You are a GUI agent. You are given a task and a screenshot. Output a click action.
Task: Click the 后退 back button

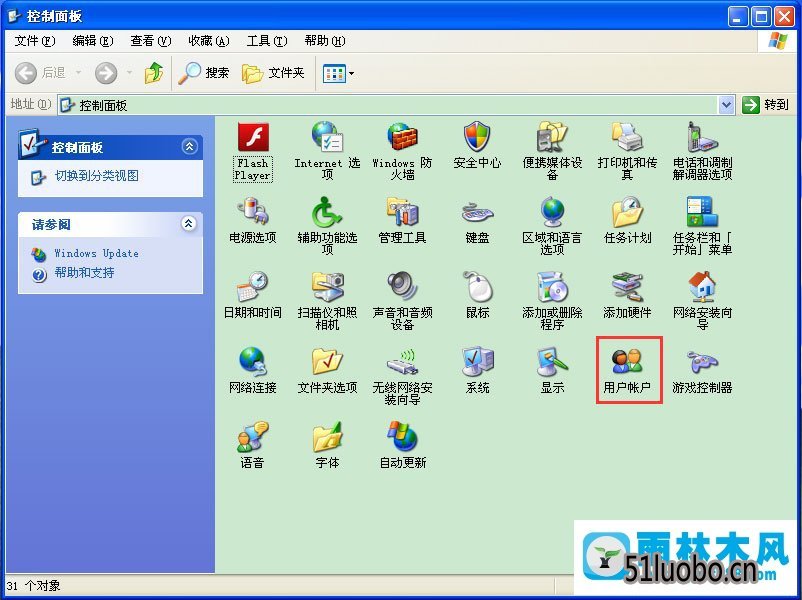(x=41, y=73)
